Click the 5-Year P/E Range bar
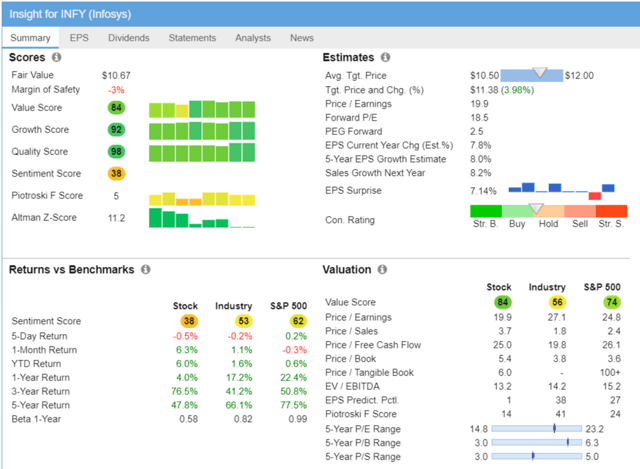The height and width of the screenshot is (469, 640). (x=537, y=429)
